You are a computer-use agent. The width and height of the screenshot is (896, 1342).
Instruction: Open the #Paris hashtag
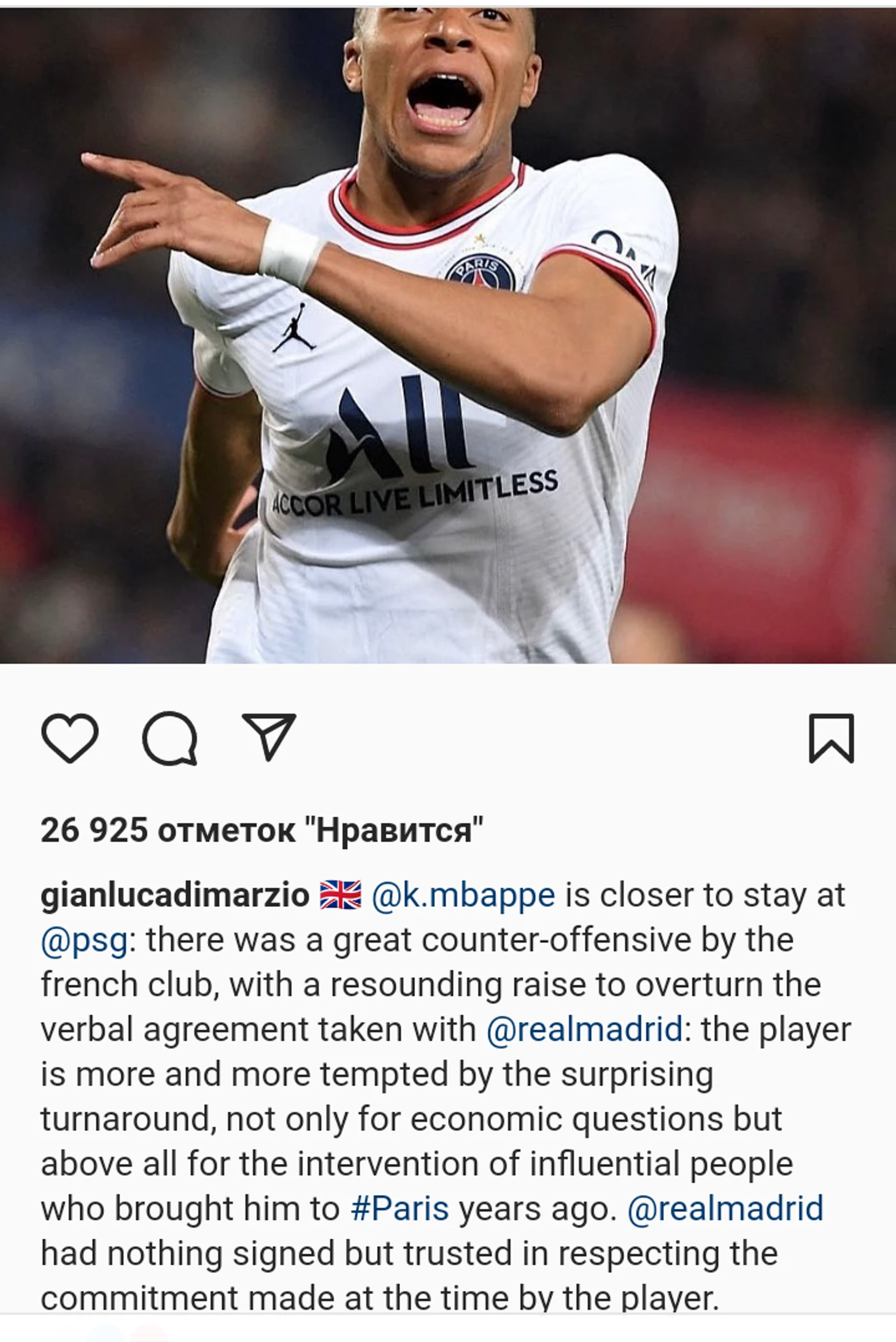(400, 1209)
